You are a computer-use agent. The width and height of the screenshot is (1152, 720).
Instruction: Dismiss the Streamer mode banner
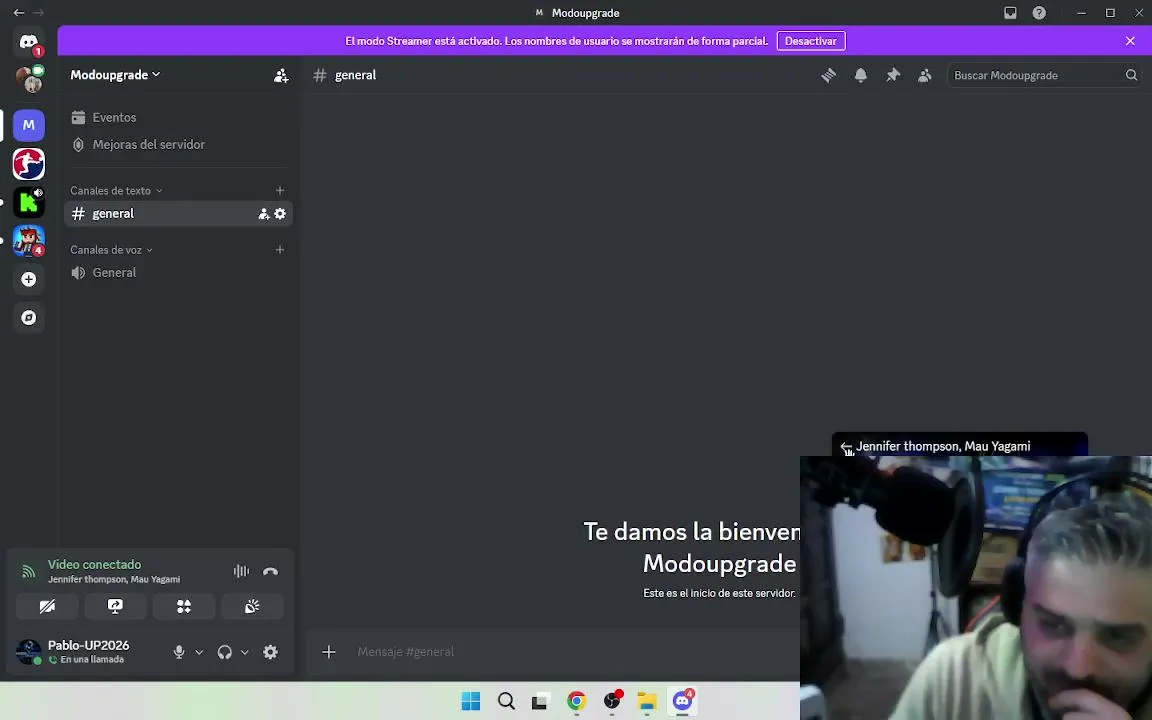(x=1130, y=41)
